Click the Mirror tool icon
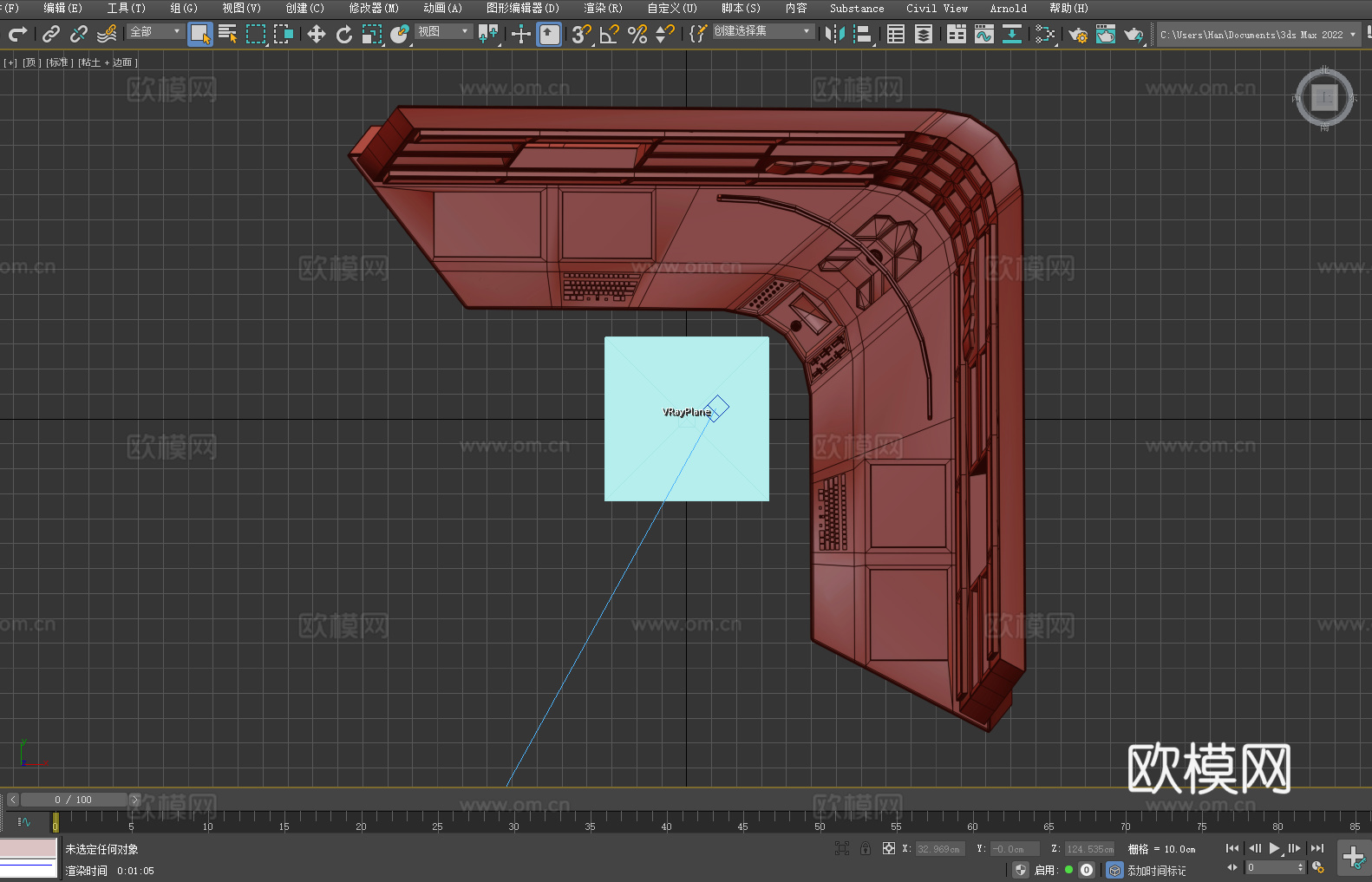This screenshot has width=1372, height=882. pyautogui.click(x=834, y=34)
